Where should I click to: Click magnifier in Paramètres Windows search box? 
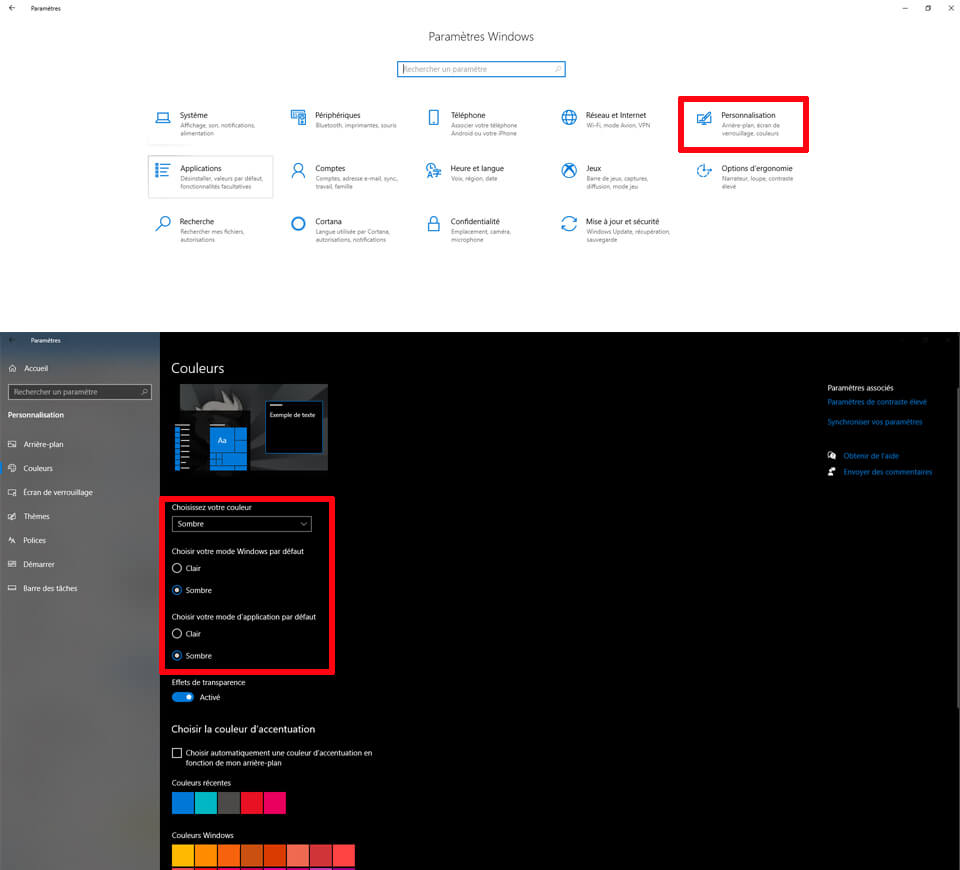click(558, 69)
